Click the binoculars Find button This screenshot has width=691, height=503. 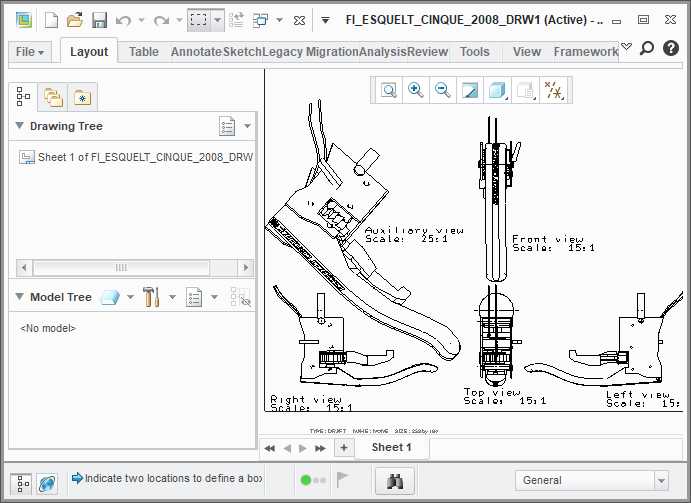pyautogui.click(x=395, y=481)
